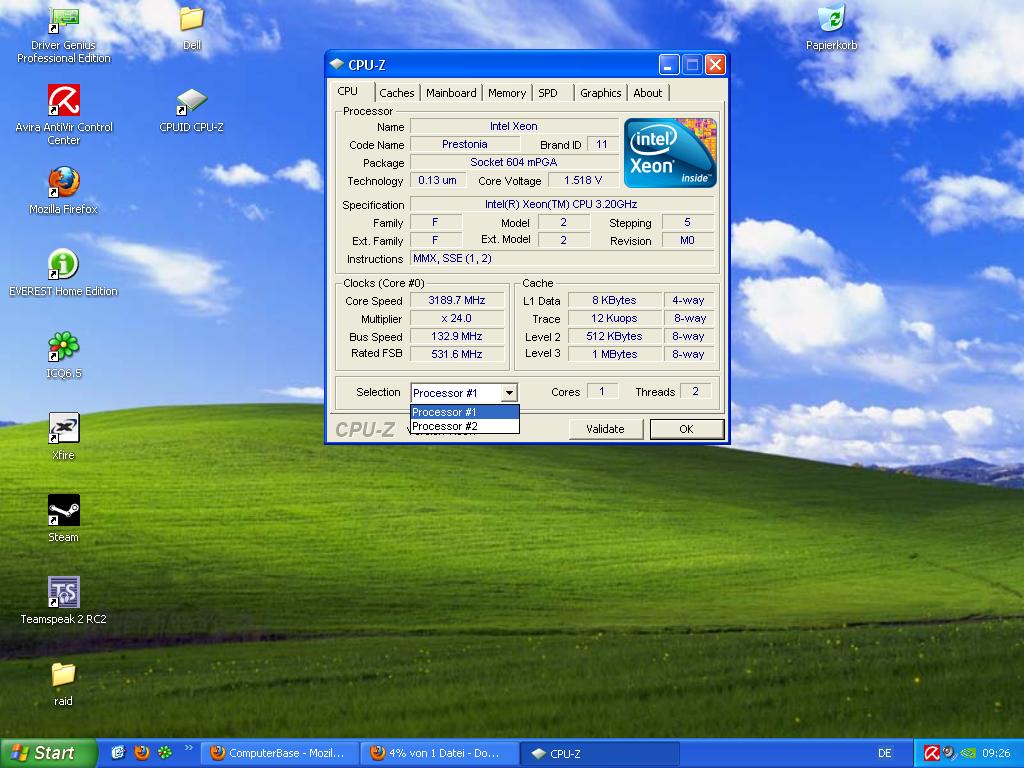Click Specification field Intel(R) Xeon(TM) CPU 3.20GHz

(x=562, y=204)
